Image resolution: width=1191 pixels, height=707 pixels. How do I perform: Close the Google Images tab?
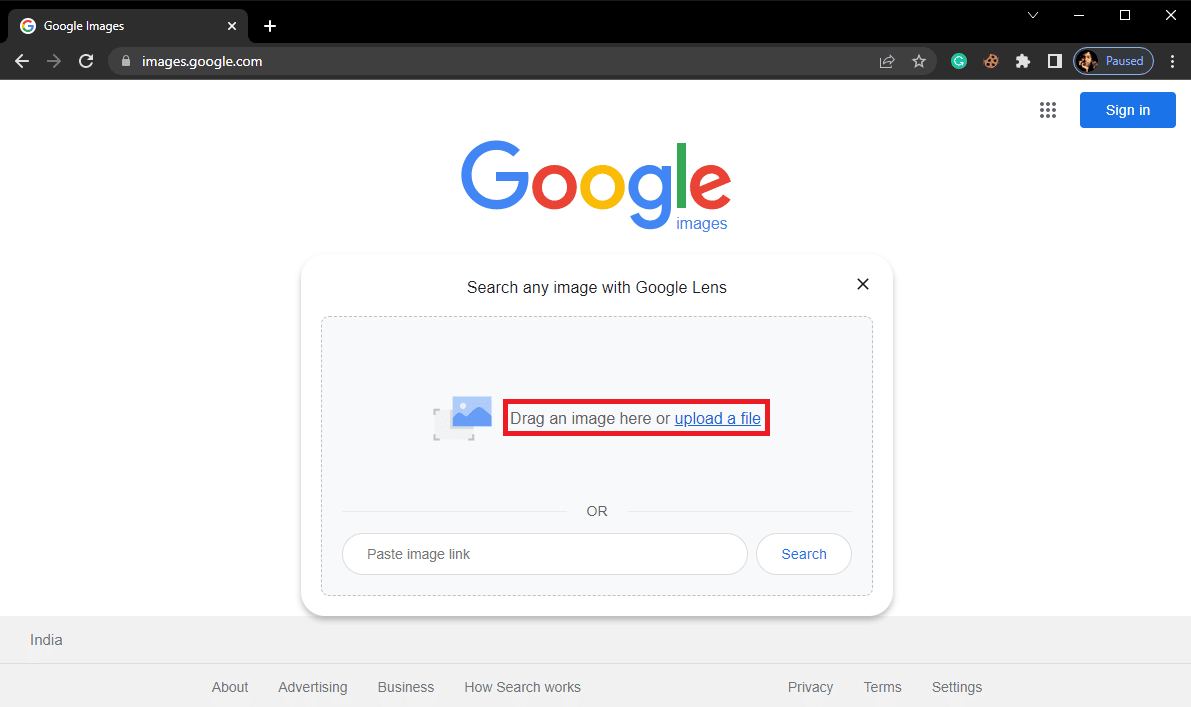(232, 26)
